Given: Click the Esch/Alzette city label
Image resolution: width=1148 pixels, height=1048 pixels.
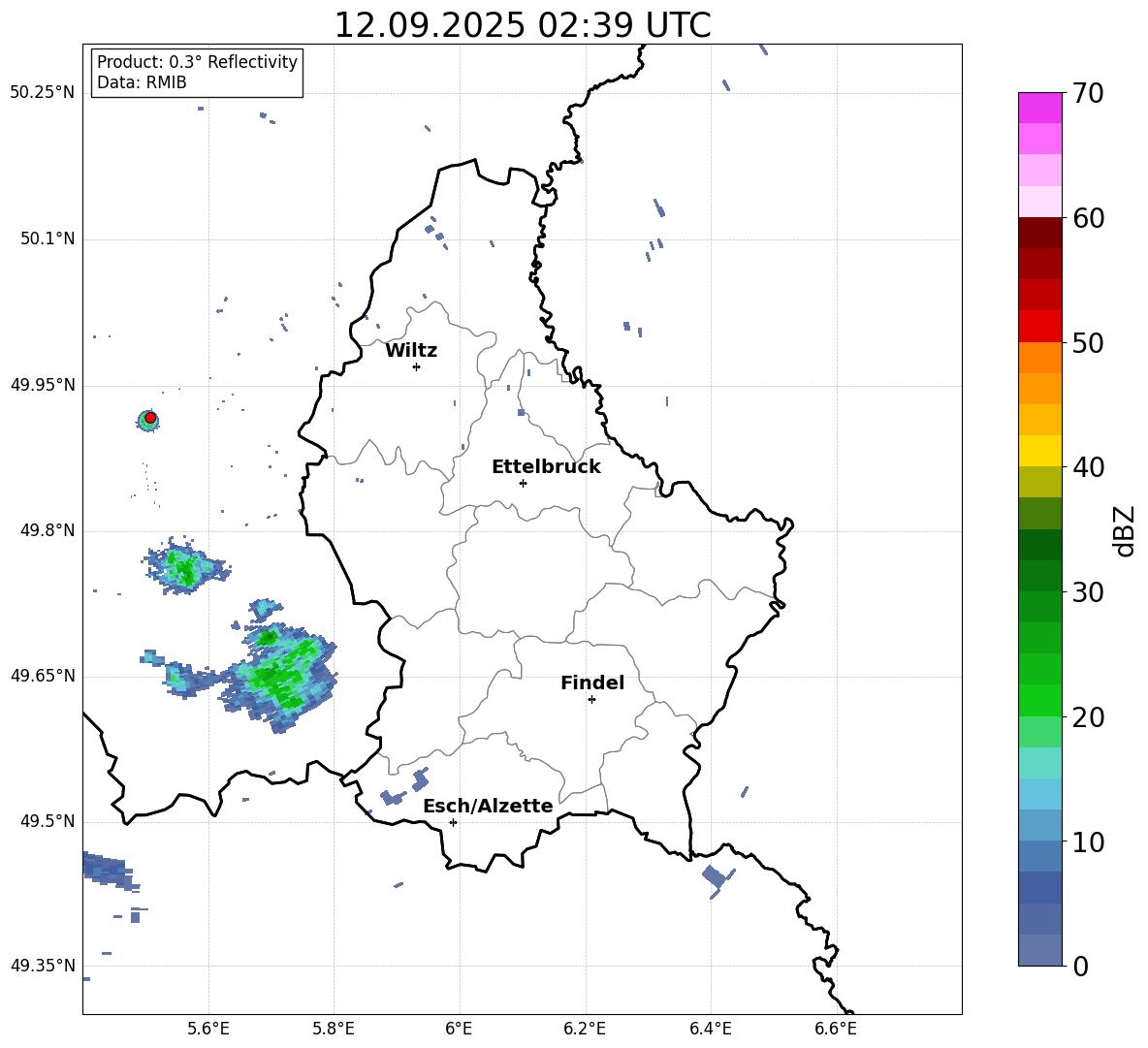Looking at the screenshot, I should pyautogui.click(x=489, y=806).
